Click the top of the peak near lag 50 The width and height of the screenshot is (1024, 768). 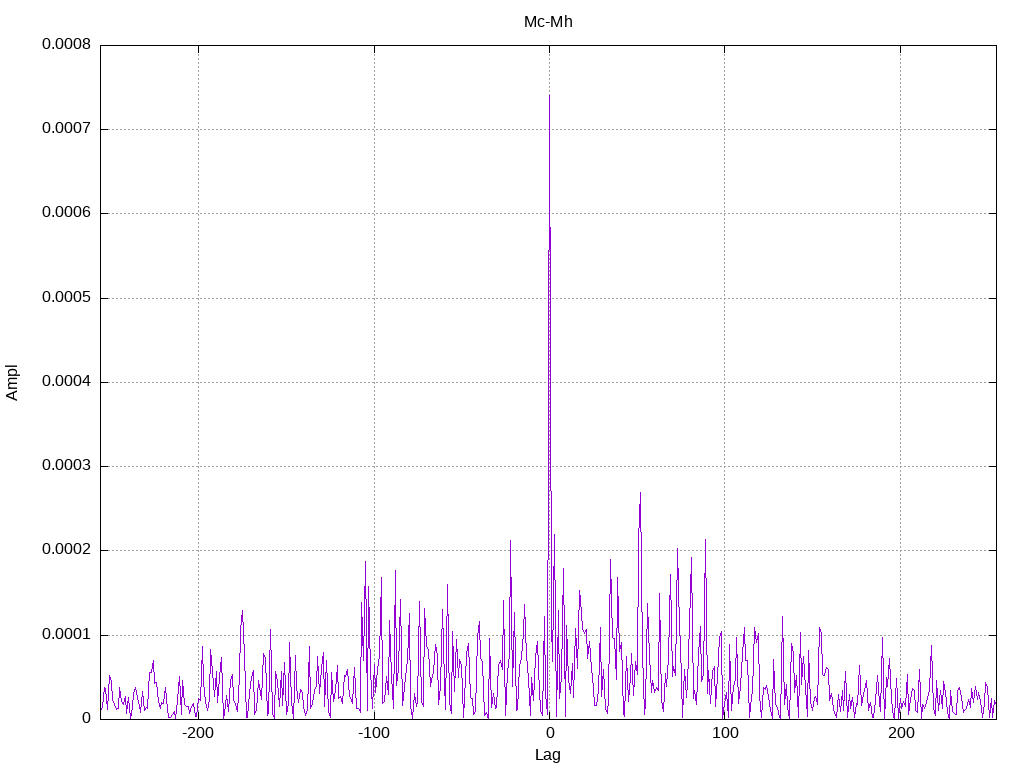[640, 492]
